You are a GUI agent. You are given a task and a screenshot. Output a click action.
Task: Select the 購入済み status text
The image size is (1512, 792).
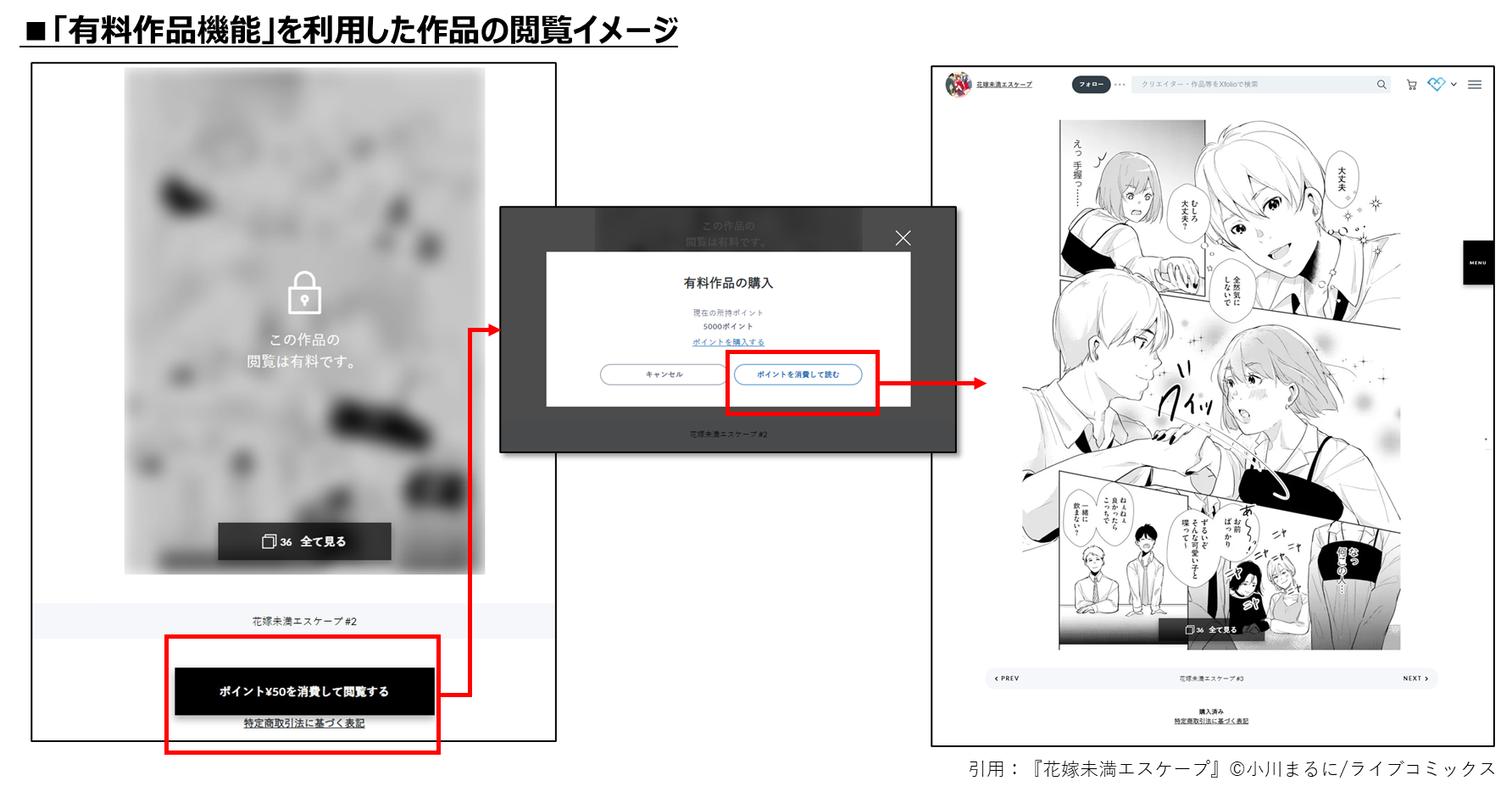coord(1211,712)
